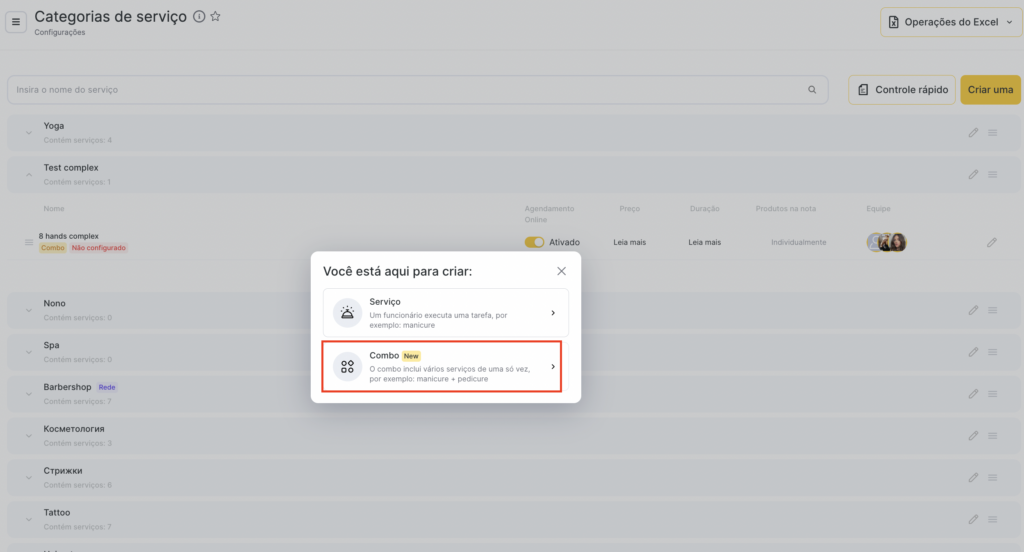Edit the Spa category
Viewport: 1024px width, 552px height.
[x=973, y=352]
